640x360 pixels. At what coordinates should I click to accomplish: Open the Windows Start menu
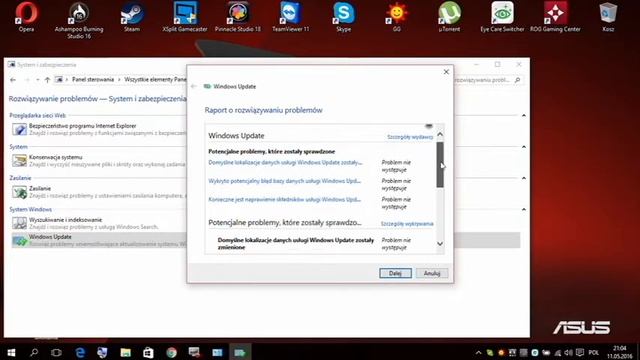click(11, 352)
